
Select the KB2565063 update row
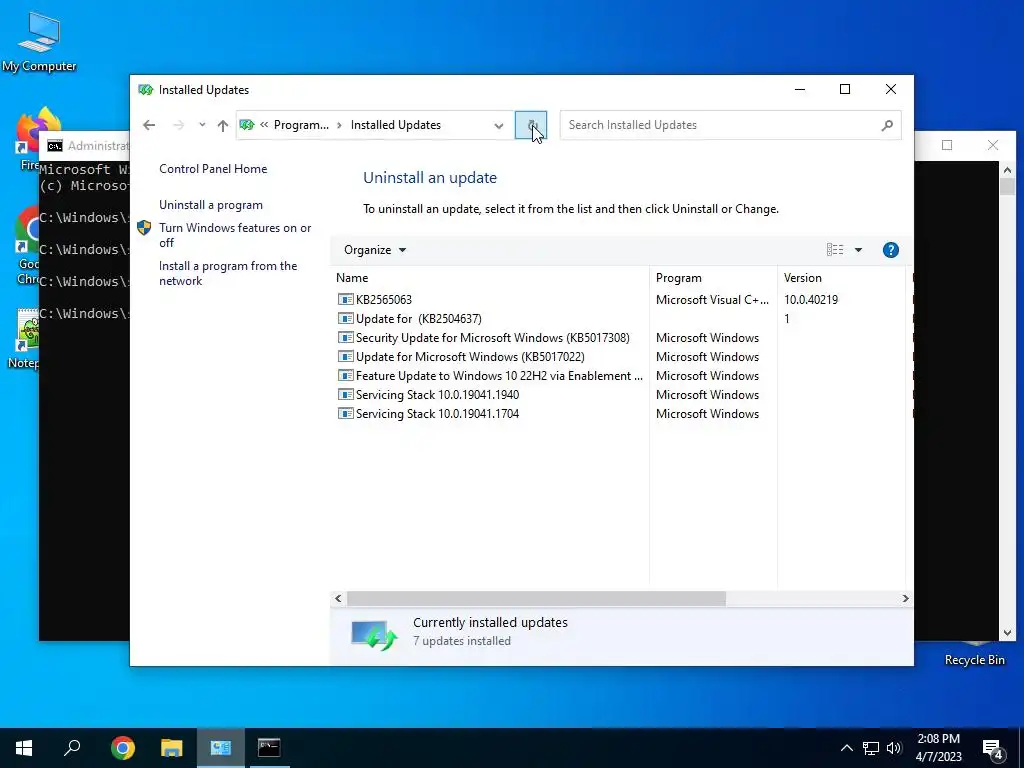pyautogui.click(x=620, y=300)
